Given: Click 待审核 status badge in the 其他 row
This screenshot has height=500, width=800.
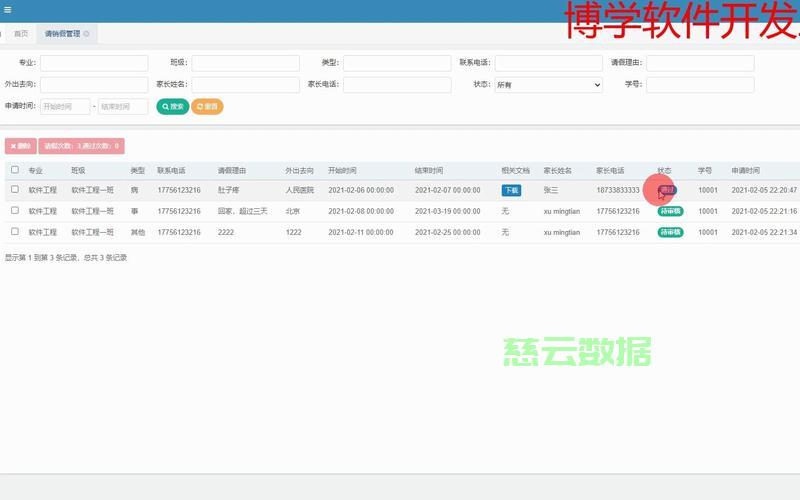Looking at the screenshot, I should [670, 232].
